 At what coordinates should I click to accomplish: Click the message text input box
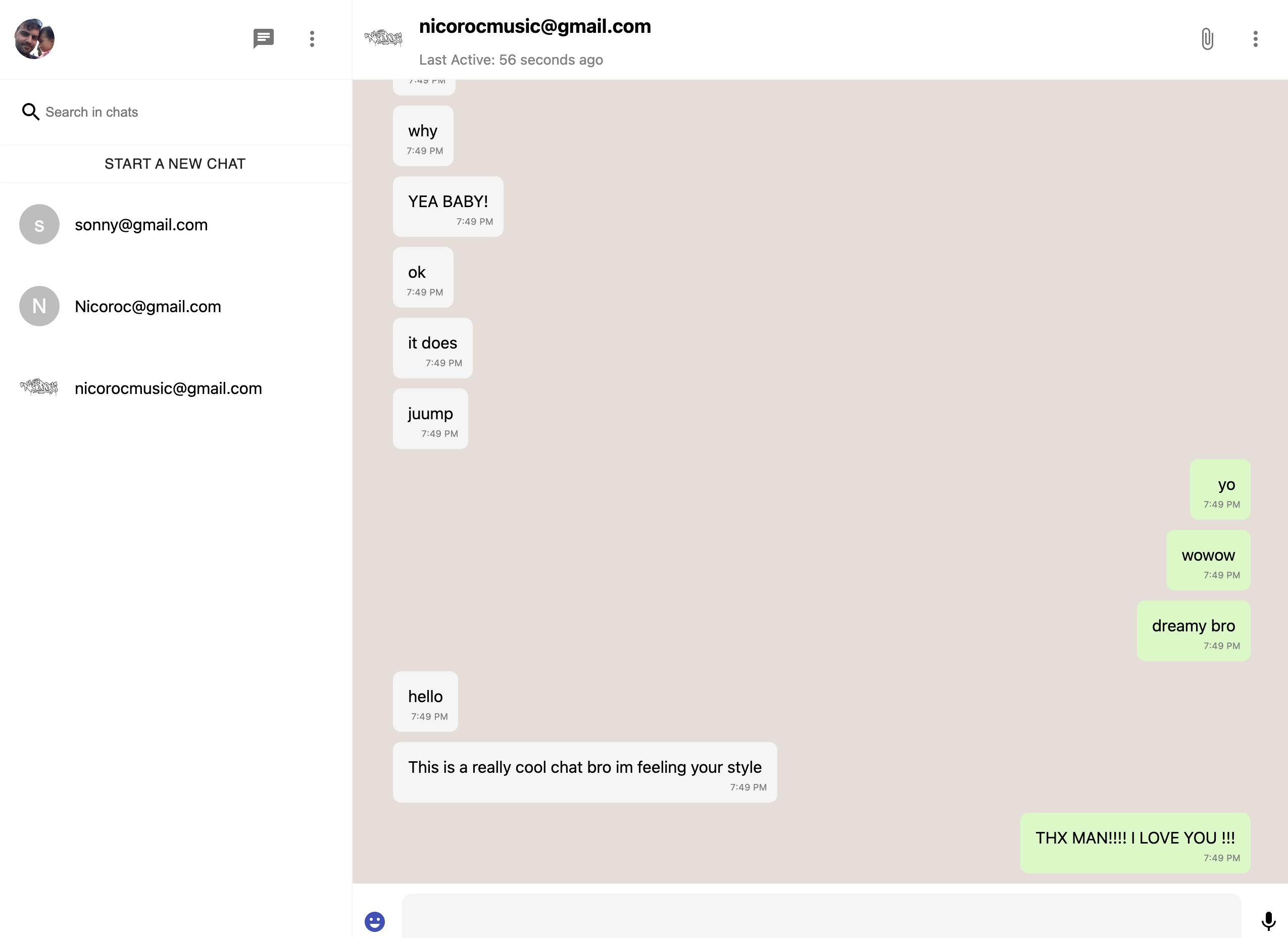click(x=821, y=917)
